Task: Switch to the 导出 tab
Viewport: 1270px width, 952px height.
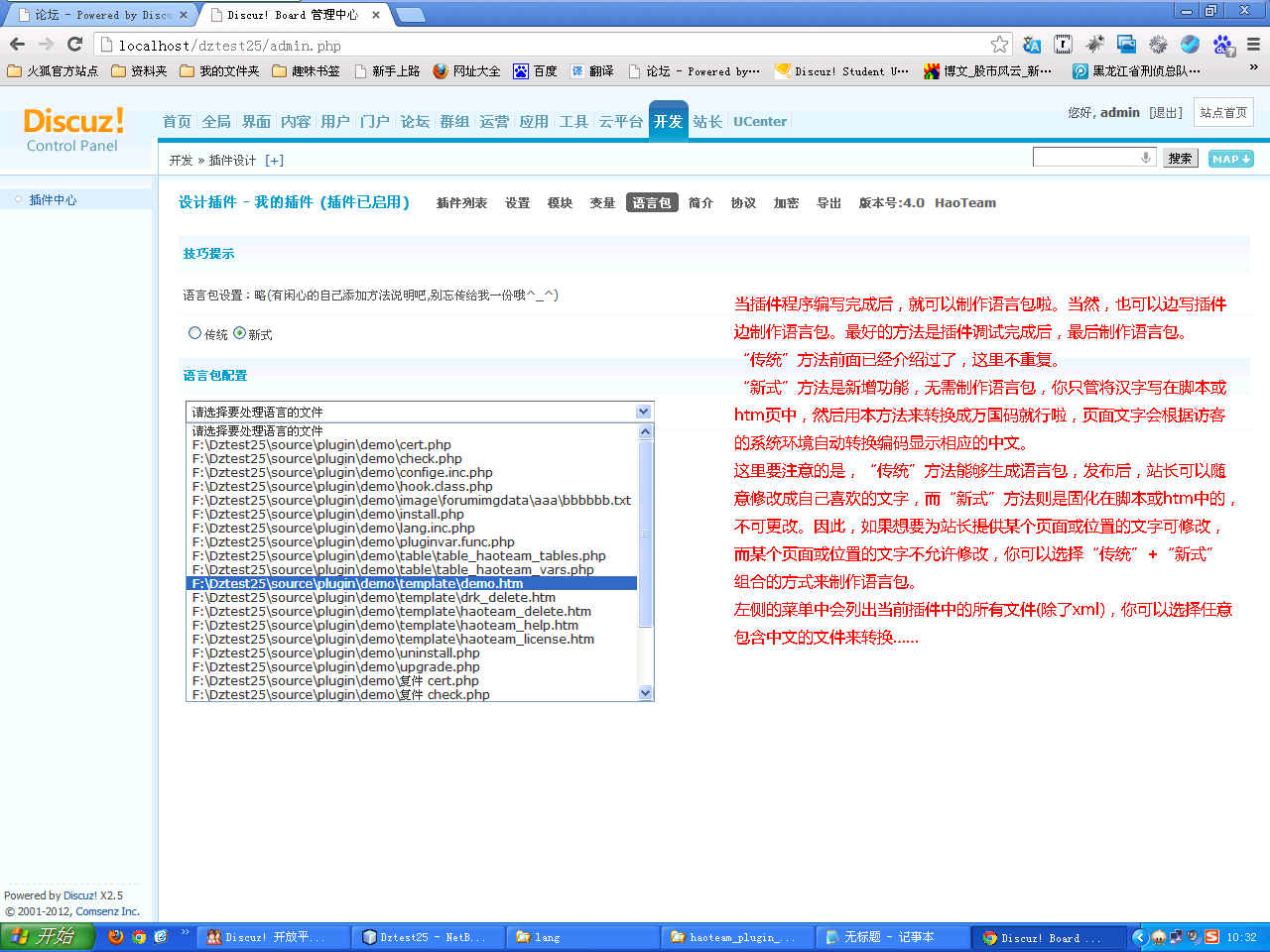Action: 828,202
